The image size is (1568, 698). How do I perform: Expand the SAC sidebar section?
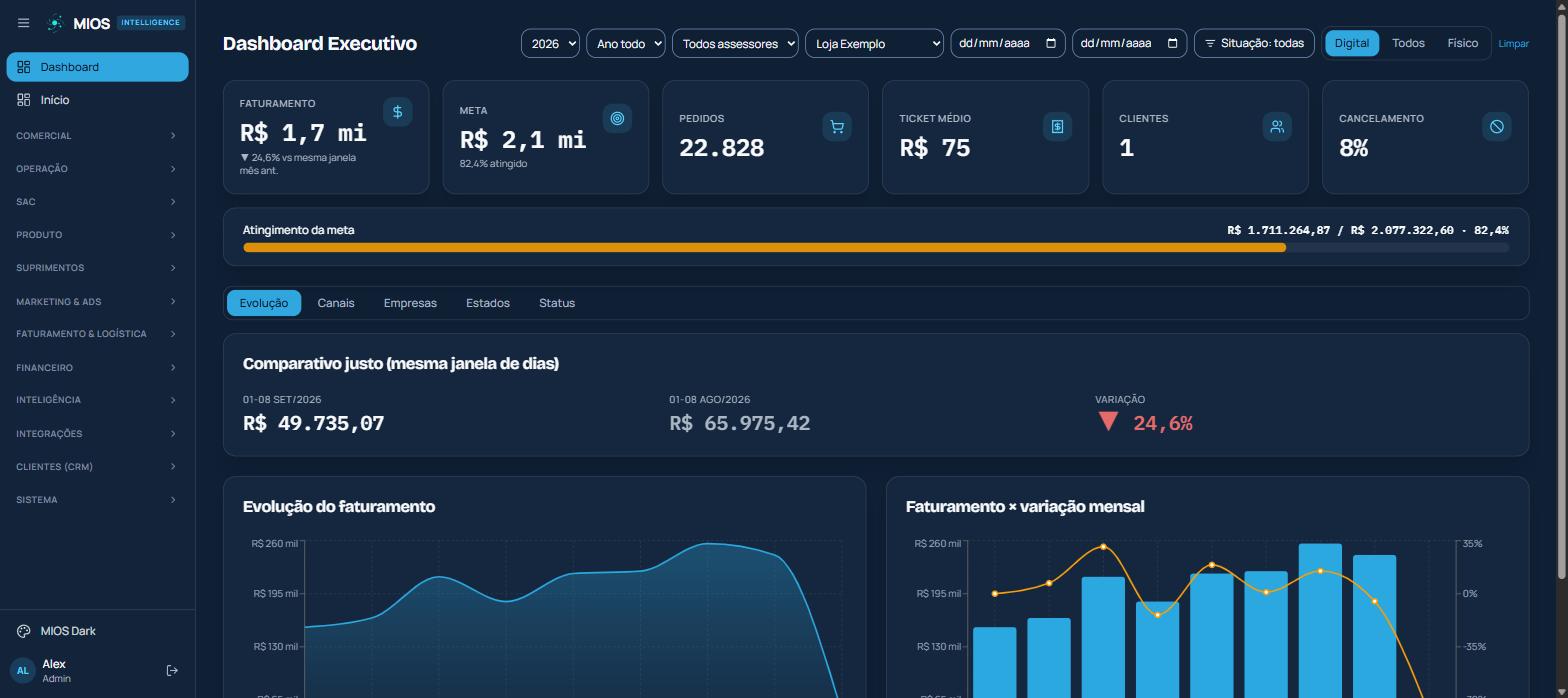[x=97, y=202]
